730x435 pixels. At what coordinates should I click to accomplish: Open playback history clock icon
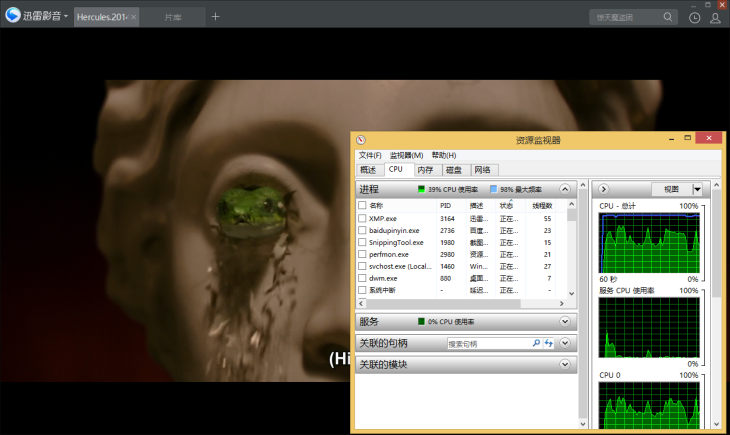(694, 18)
